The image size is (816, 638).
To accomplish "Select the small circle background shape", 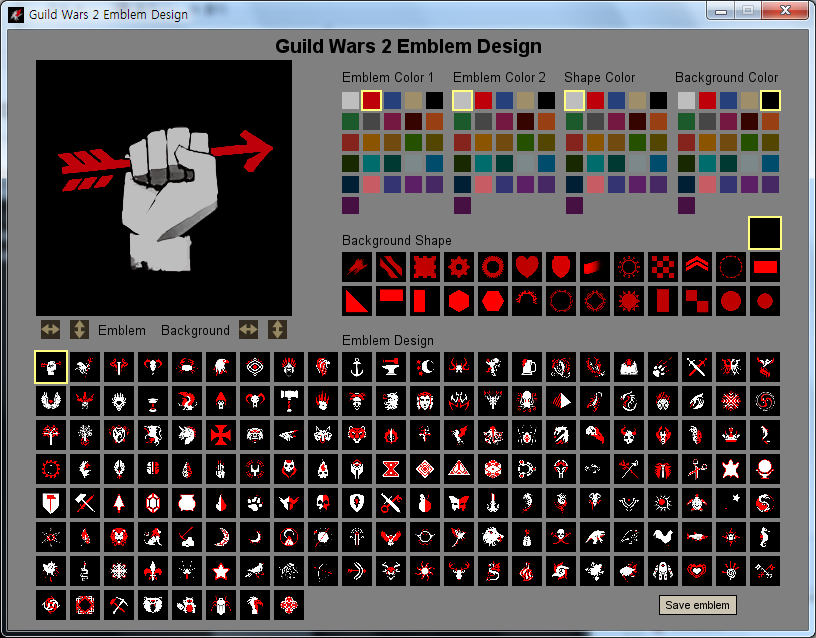I will click(765, 301).
